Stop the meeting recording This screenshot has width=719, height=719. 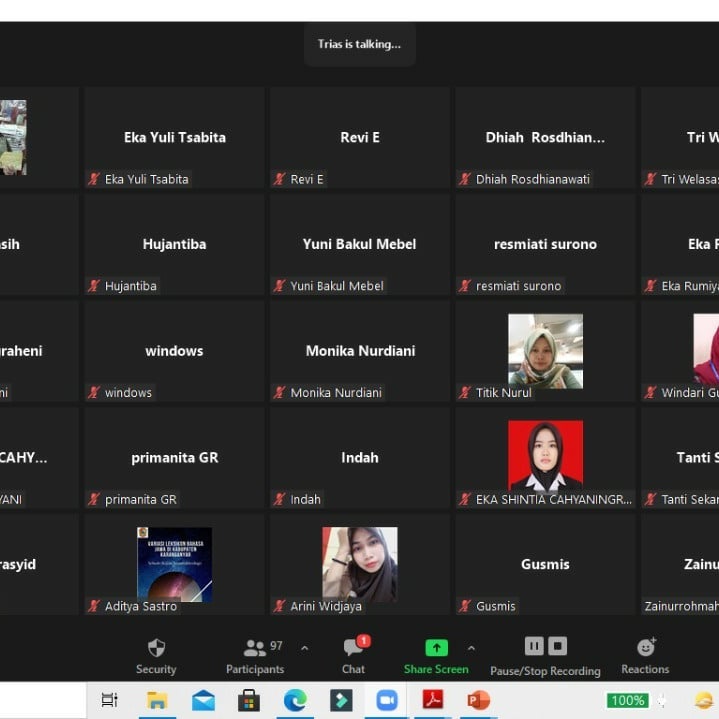click(558, 646)
